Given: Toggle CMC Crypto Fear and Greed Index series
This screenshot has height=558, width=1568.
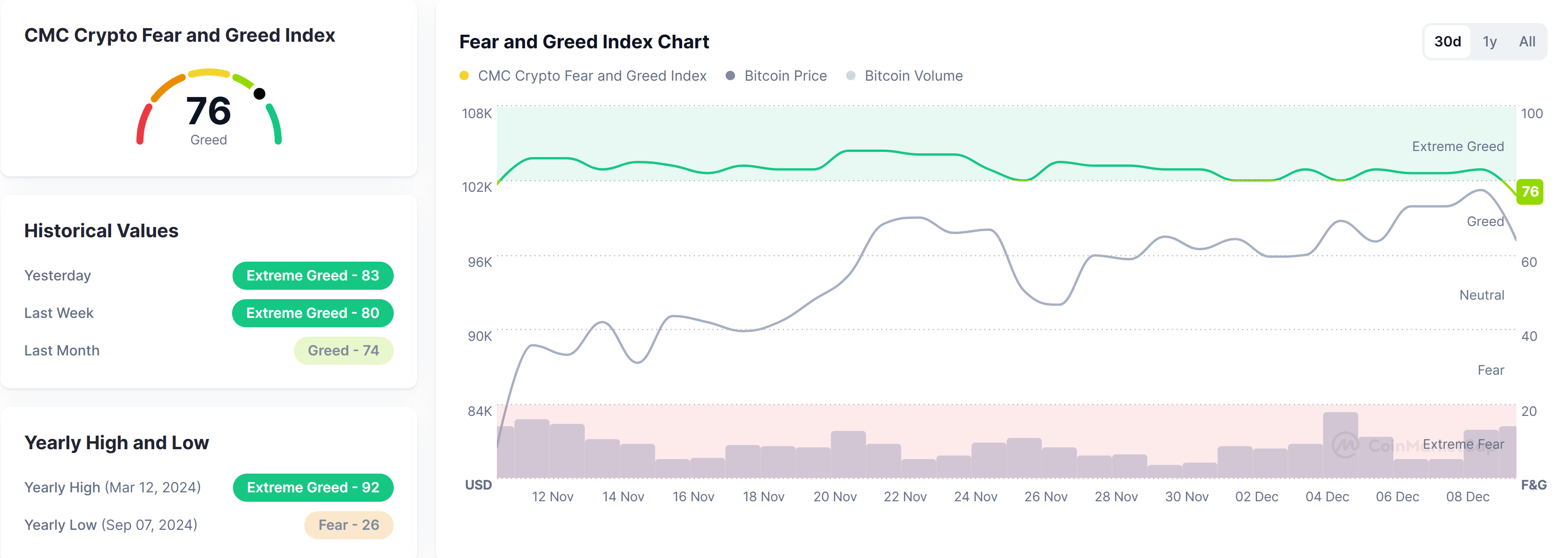Looking at the screenshot, I should click(x=591, y=75).
